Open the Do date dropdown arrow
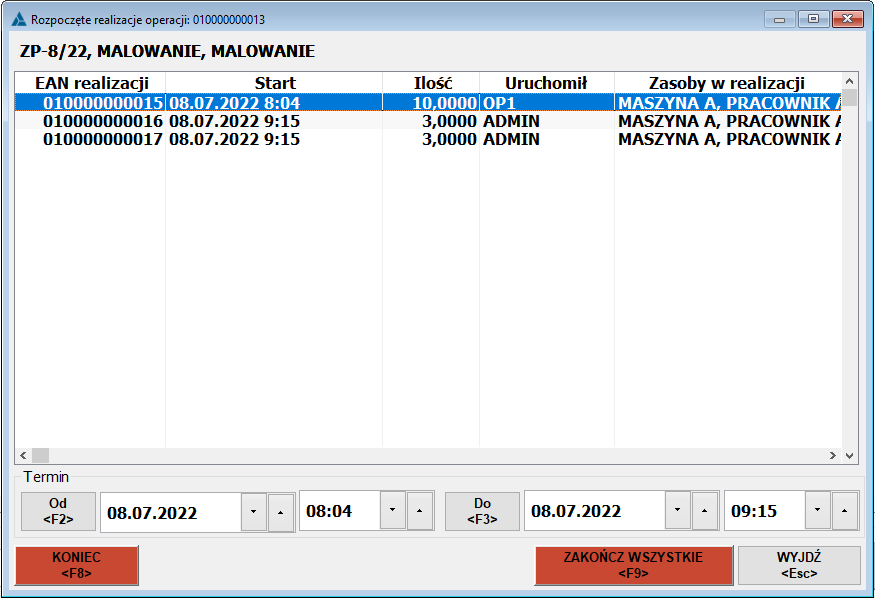This screenshot has width=875, height=598. (x=677, y=510)
